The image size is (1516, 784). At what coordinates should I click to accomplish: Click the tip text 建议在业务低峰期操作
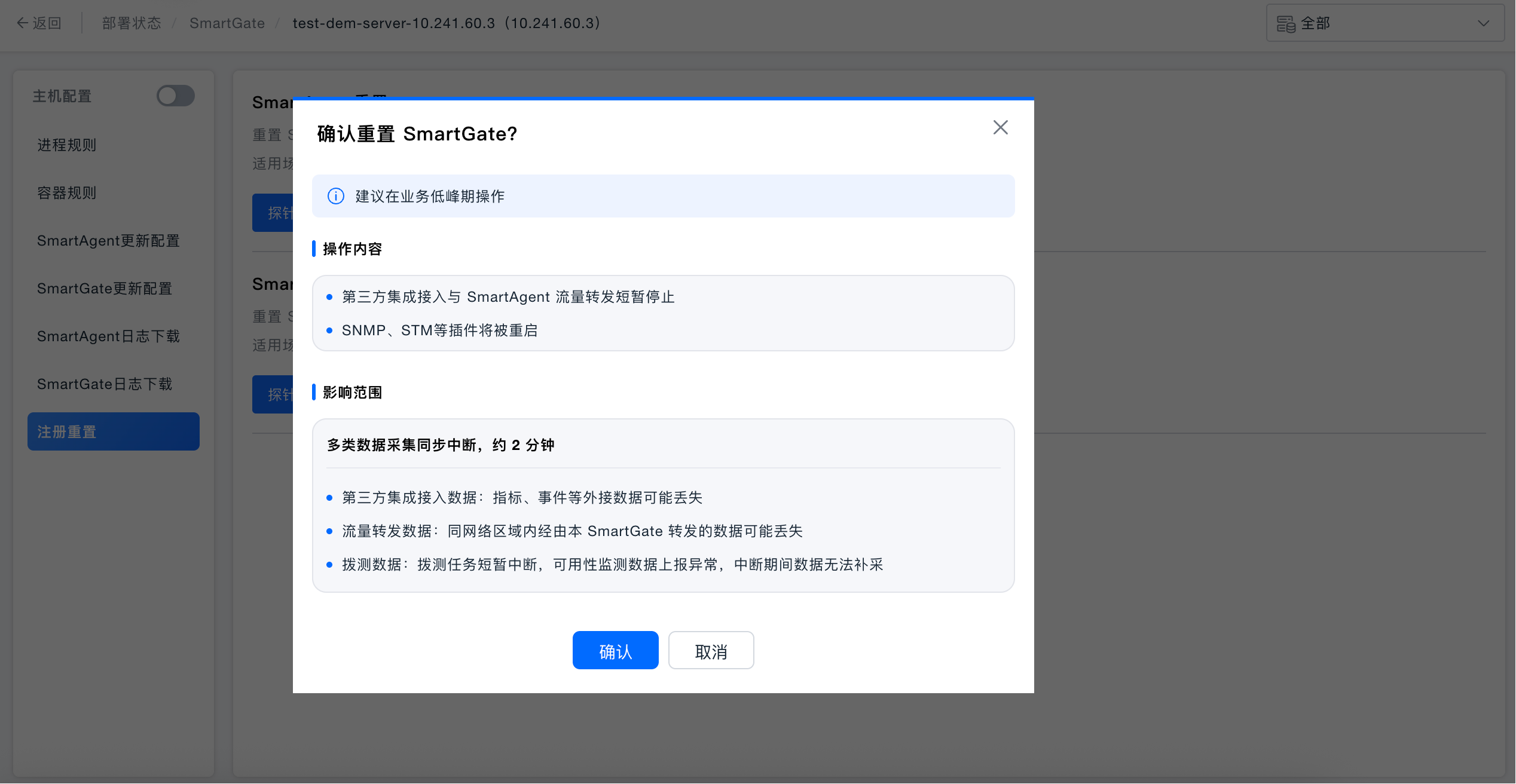430,196
